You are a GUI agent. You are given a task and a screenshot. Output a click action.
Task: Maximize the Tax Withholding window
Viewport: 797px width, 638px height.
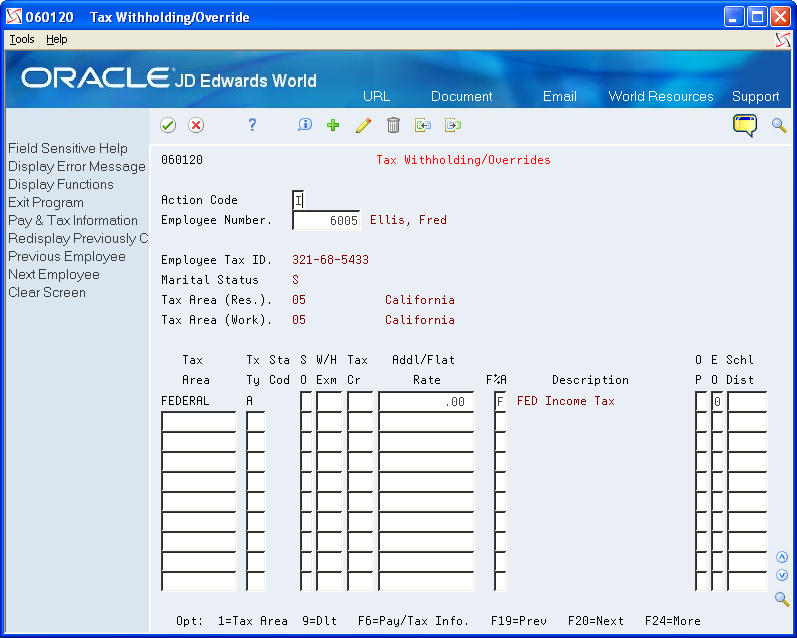click(757, 17)
